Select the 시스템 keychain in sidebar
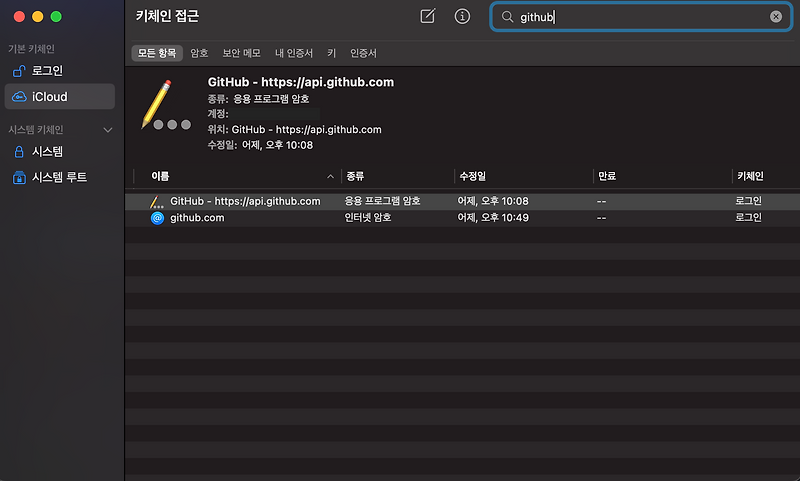800x481 pixels. [60, 151]
